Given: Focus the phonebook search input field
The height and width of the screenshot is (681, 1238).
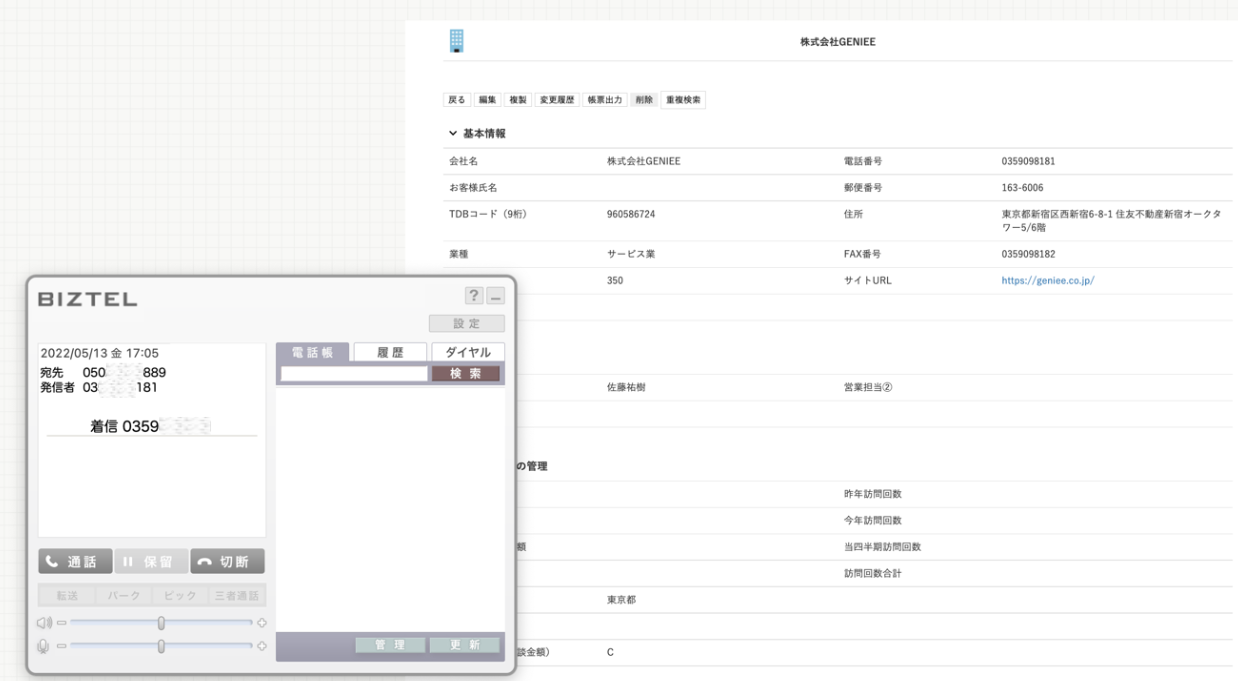Looking at the screenshot, I should (x=354, y=373).
